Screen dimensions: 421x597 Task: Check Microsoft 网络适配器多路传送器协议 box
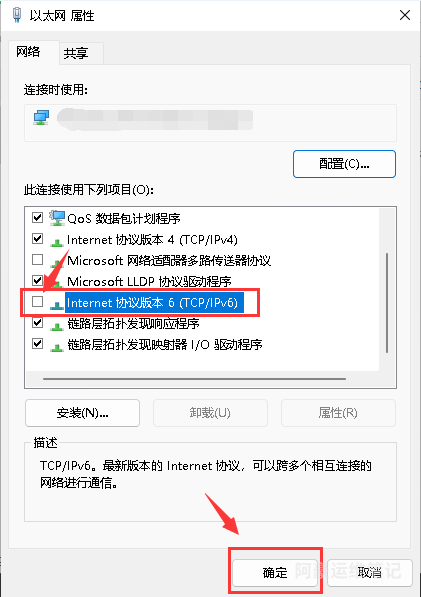[37, 260]
